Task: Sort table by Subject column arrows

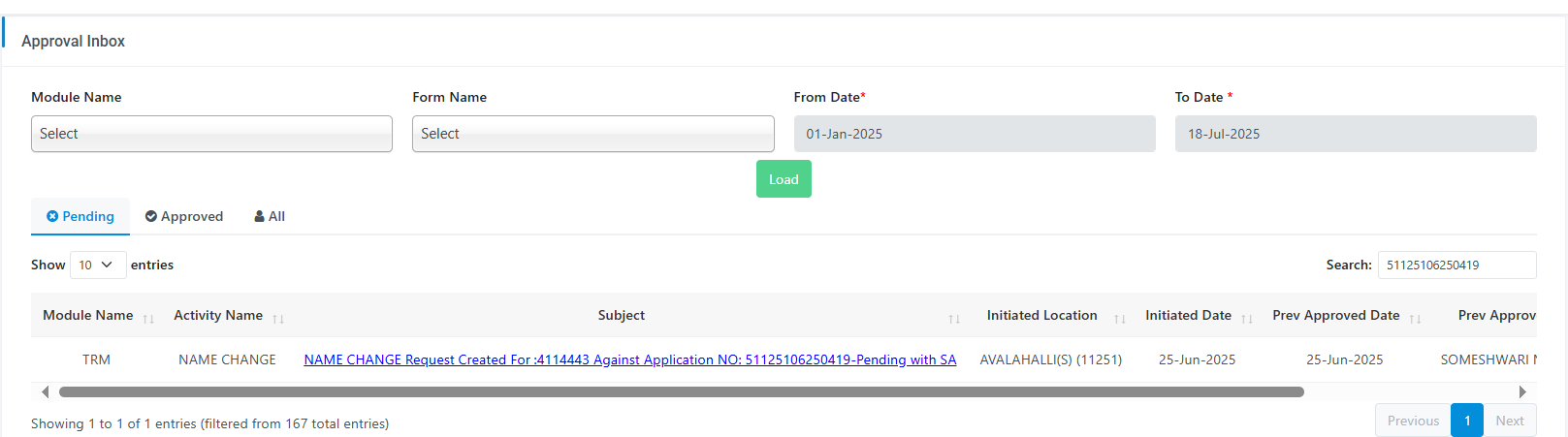Action: point(954,319)
